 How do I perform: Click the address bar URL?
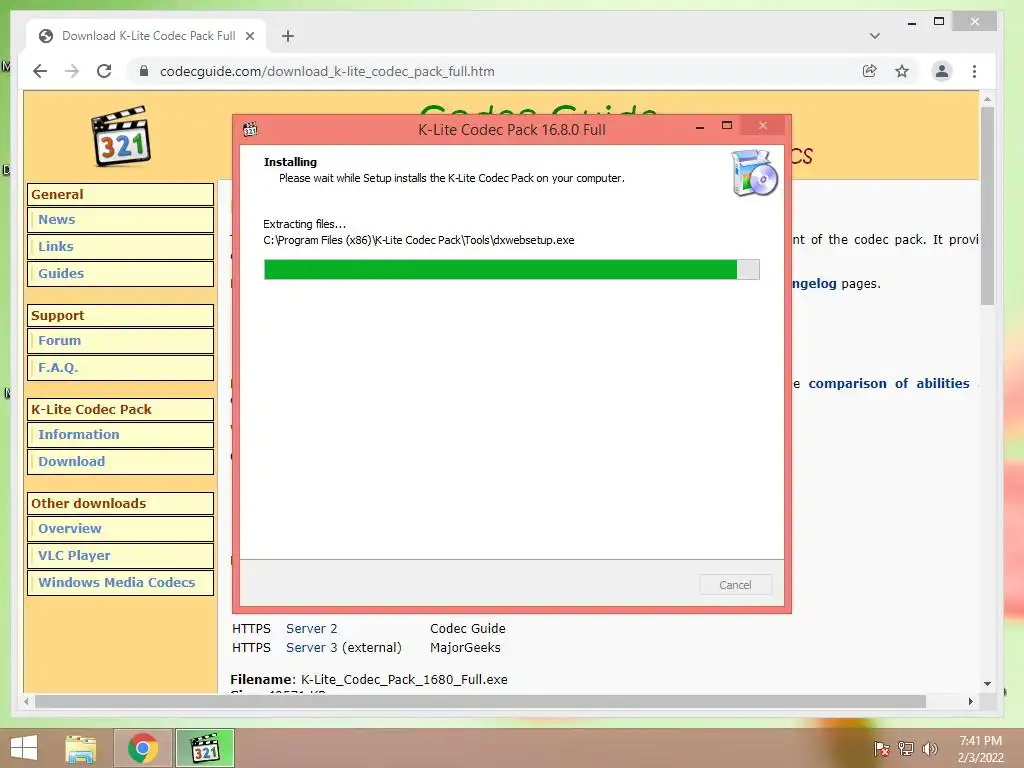pos(327,71)
